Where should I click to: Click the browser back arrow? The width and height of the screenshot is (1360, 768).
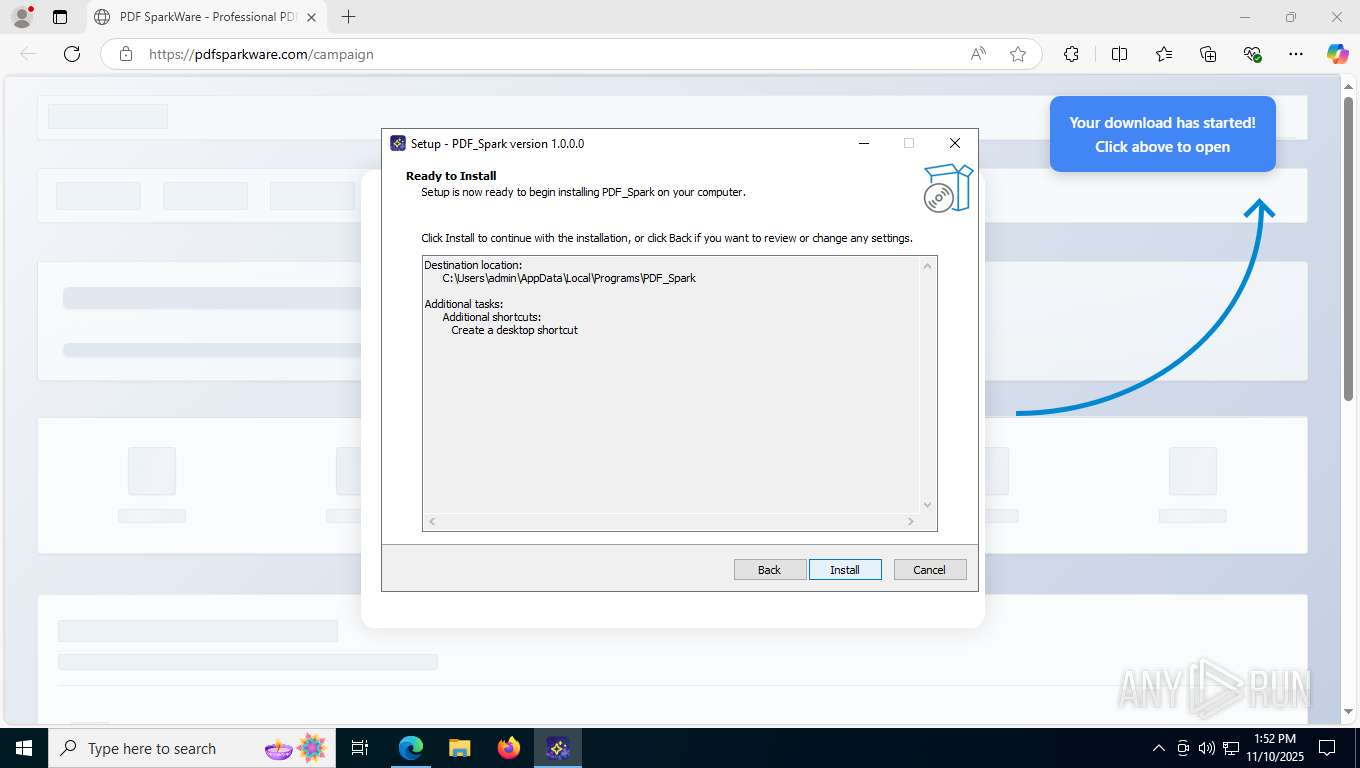[28, 54]
